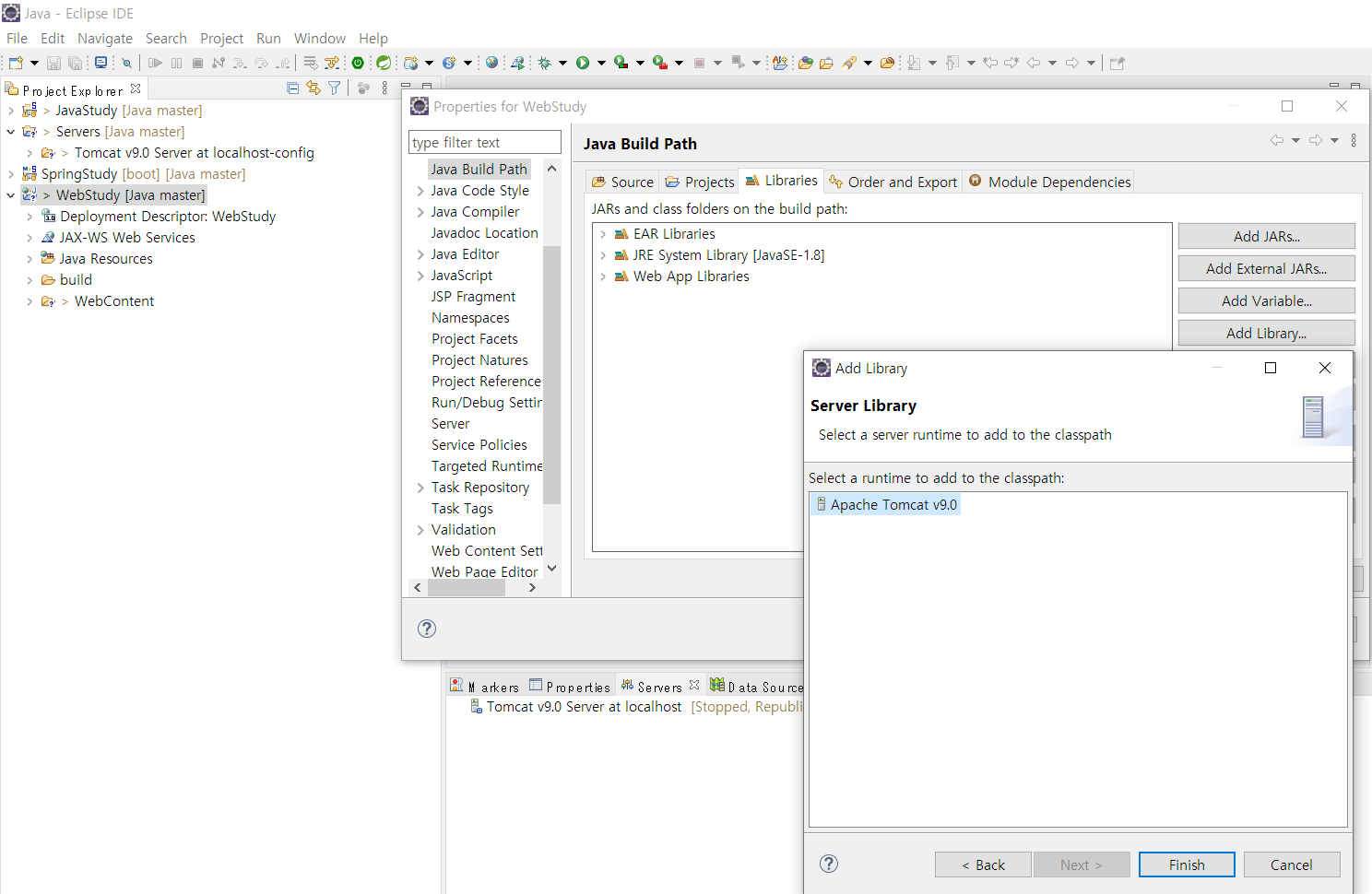Click the Save All icon in the toolbar
This screenshot has height=894, width=1372.
(75, 63)
